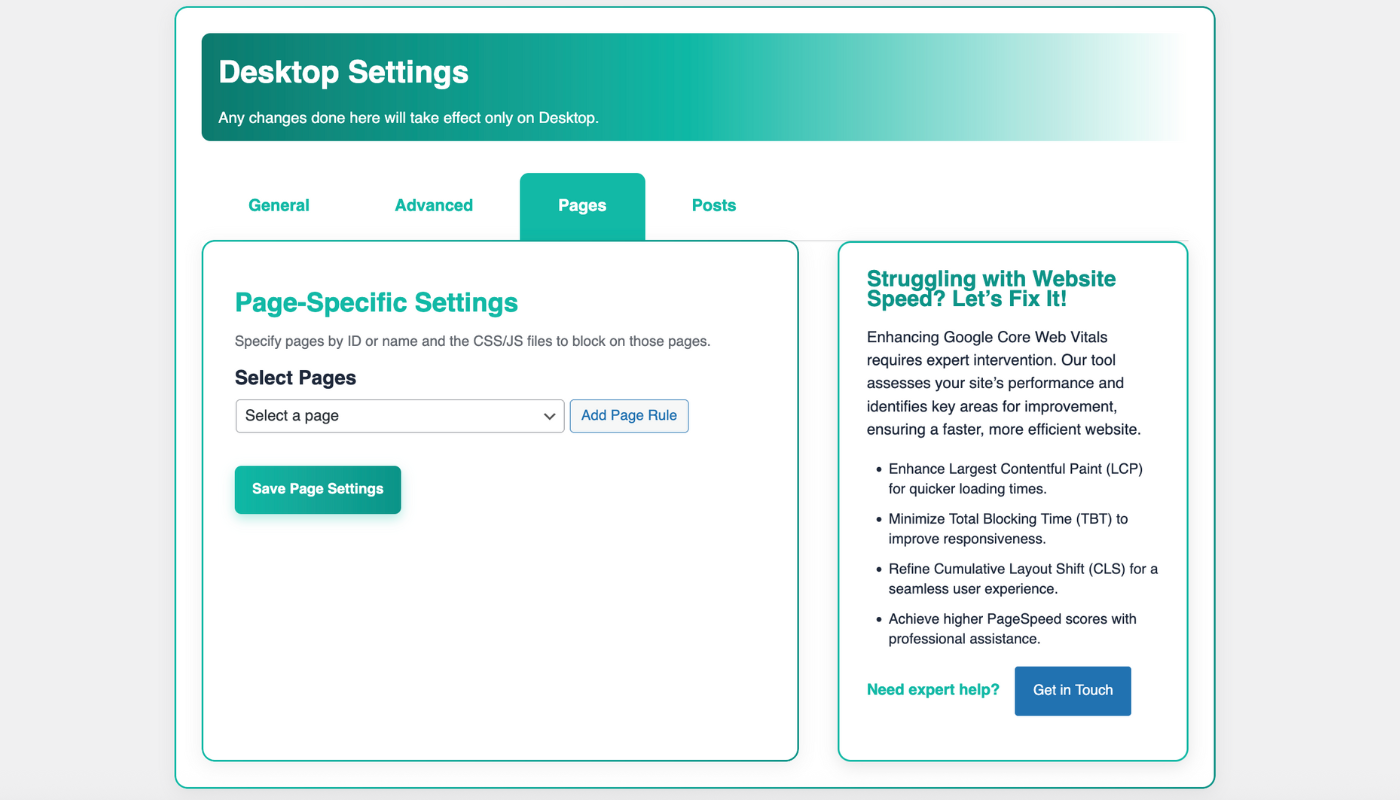Click 'Need expert help?' text
Viewport: 1400px width, 800px height.
pyautogui.click(x=933, y=690)
